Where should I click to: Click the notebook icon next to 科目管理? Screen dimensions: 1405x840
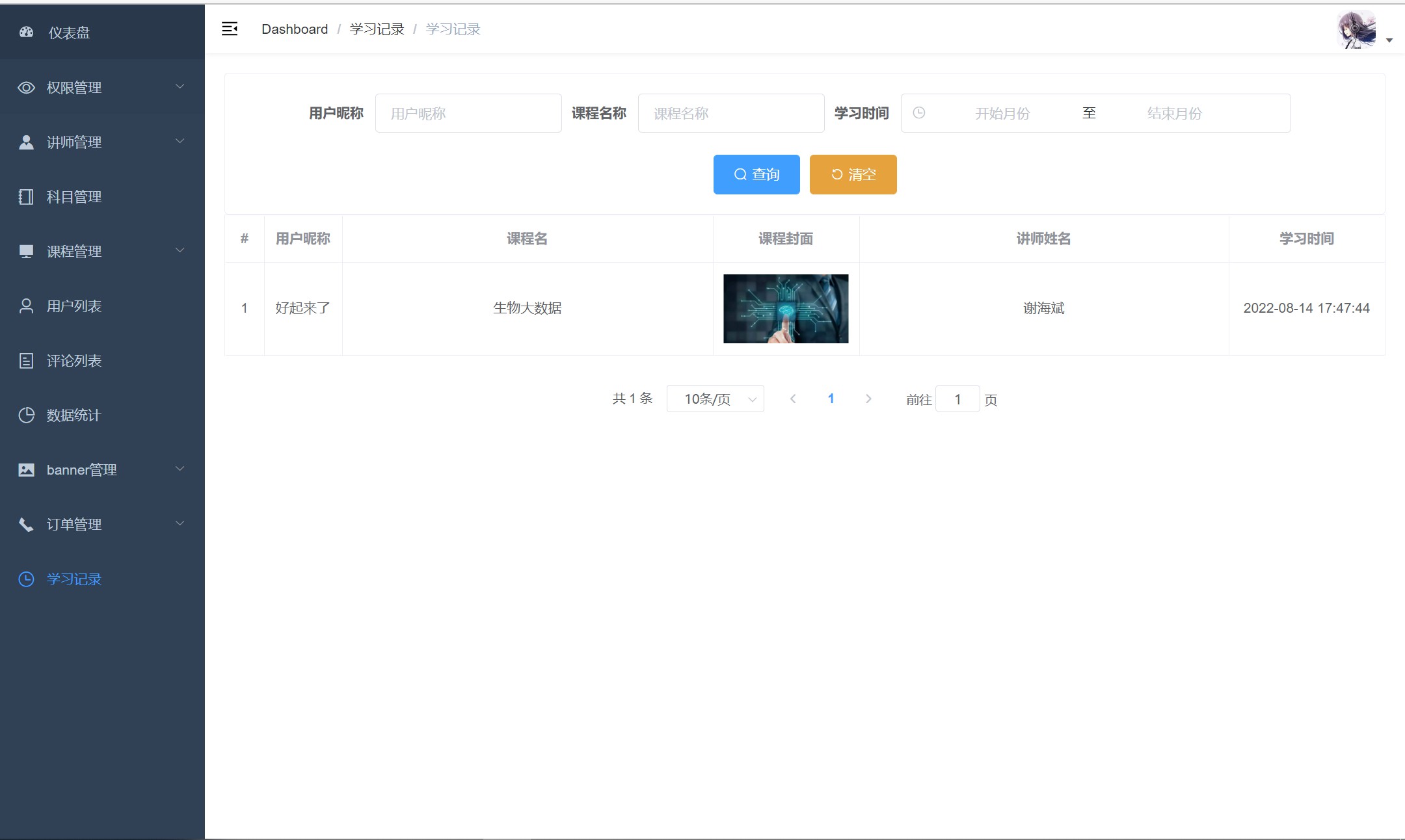click(26, 197)
